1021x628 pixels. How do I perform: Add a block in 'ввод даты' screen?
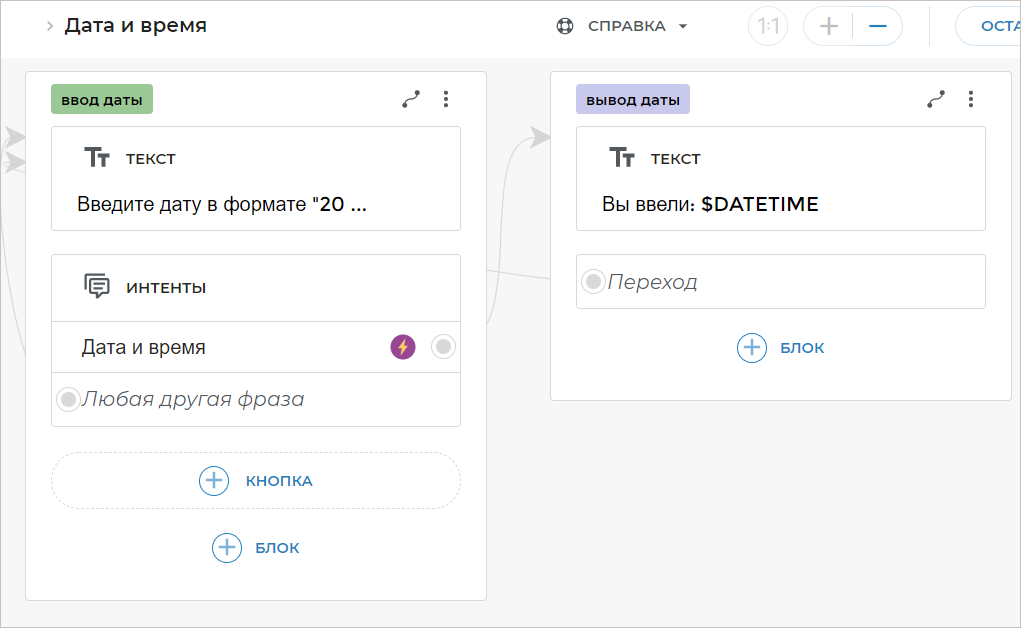[256, 548]
